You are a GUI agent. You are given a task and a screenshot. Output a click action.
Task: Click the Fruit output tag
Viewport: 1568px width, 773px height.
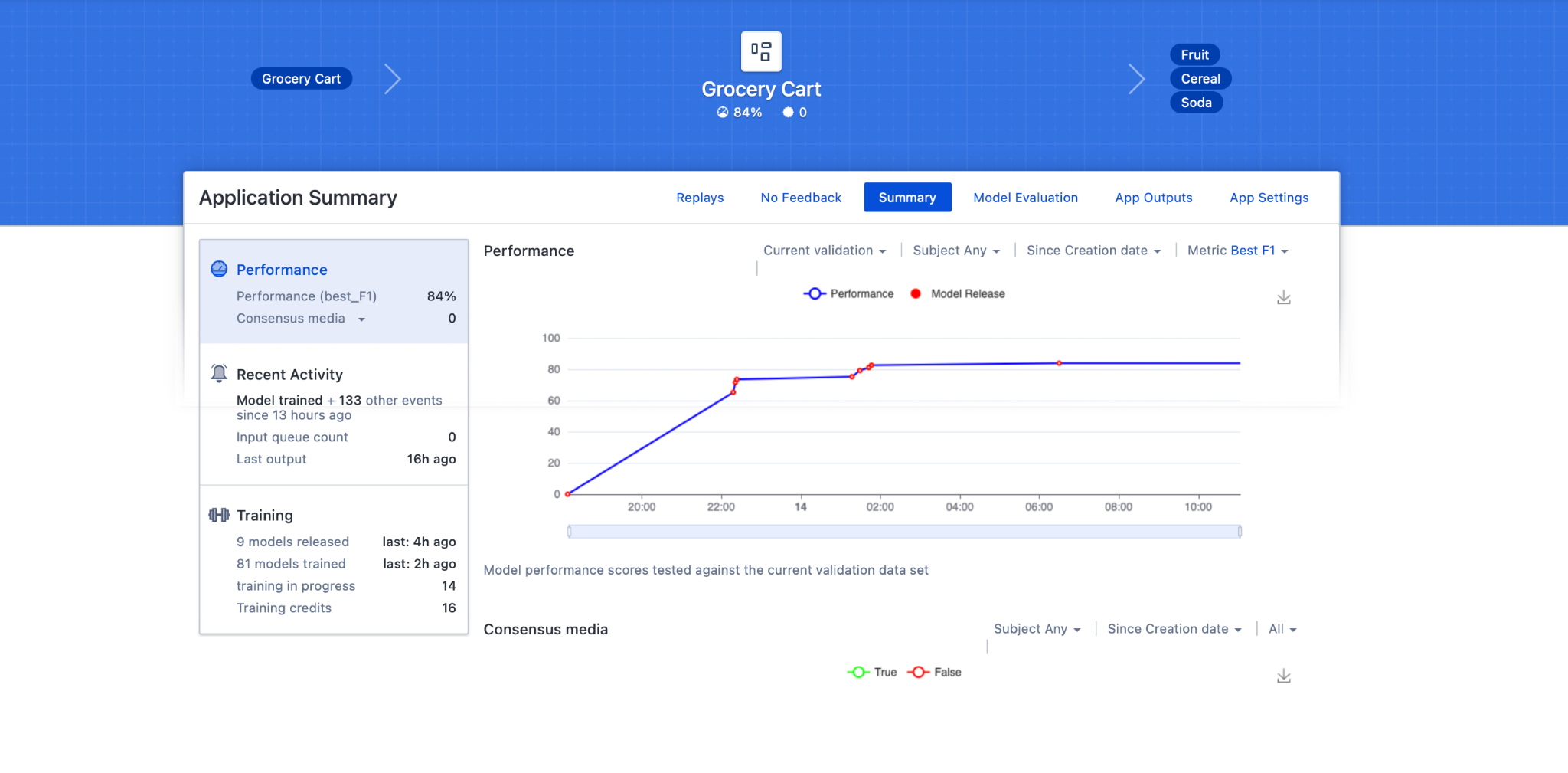click(x=1194, y=55)
